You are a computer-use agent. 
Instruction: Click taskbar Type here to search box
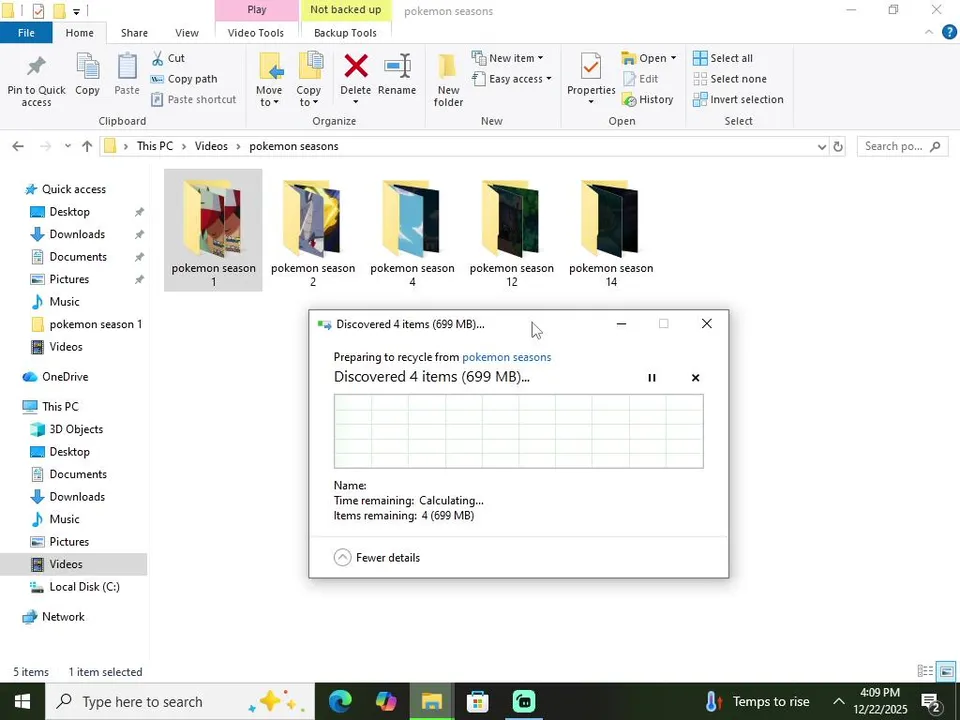tap(179, 702)
